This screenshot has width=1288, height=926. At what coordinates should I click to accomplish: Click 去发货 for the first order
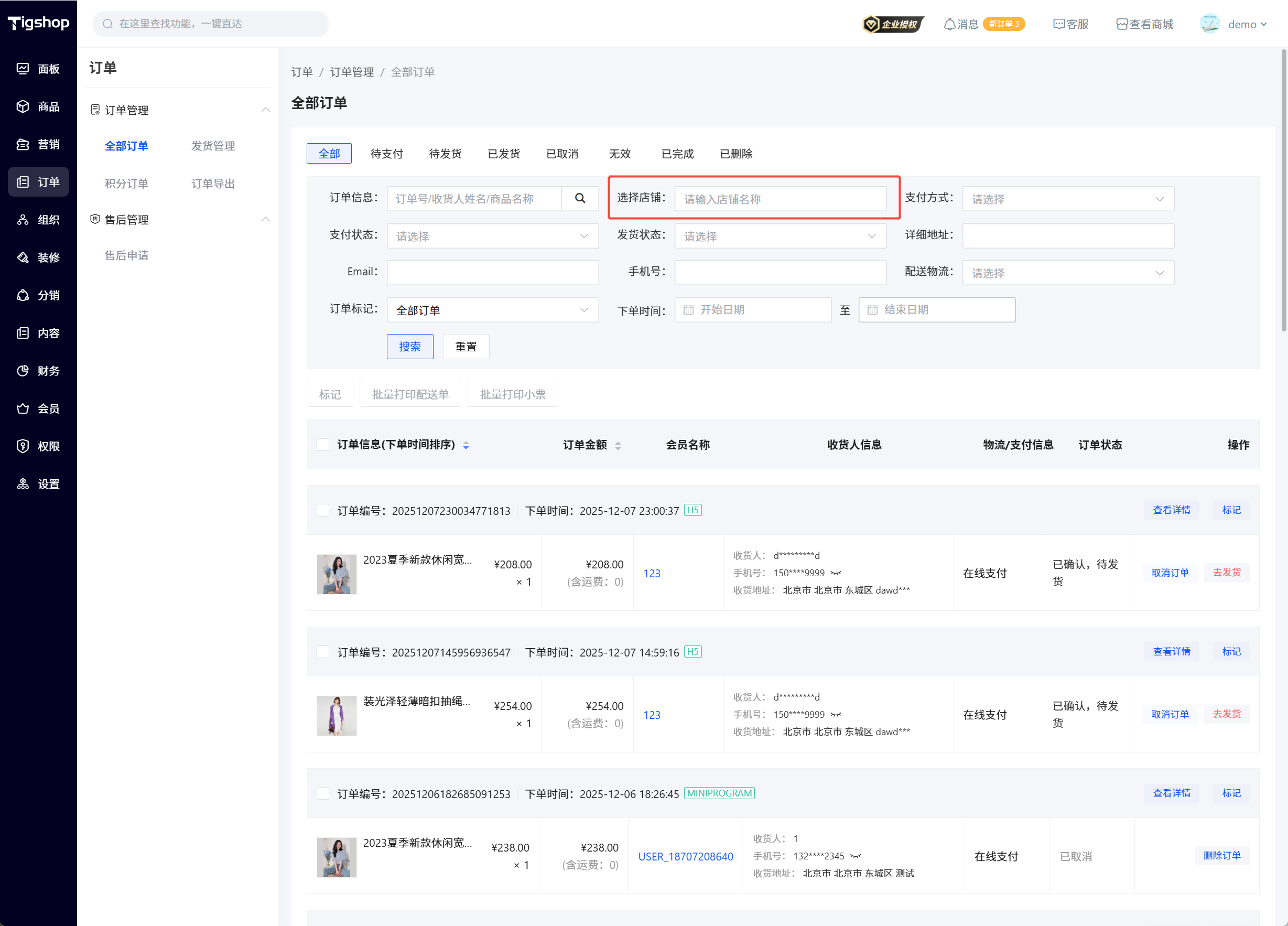[1227, 573]
